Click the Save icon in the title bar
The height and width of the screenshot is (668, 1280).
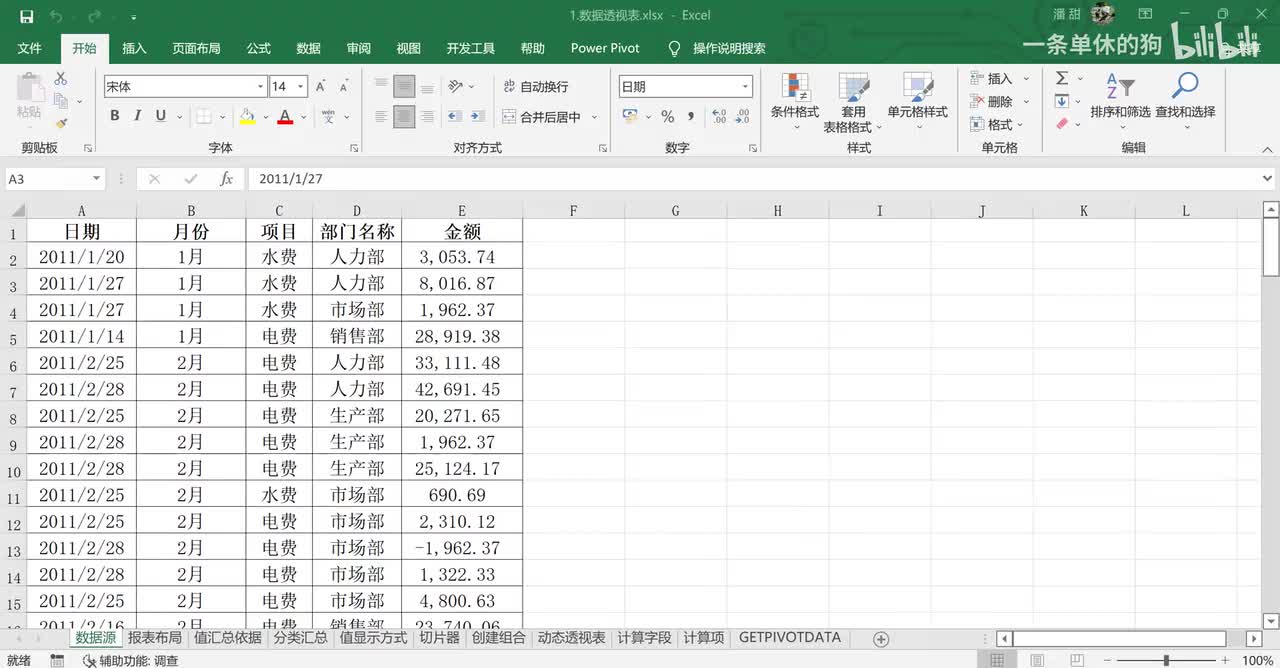(27, 16)
